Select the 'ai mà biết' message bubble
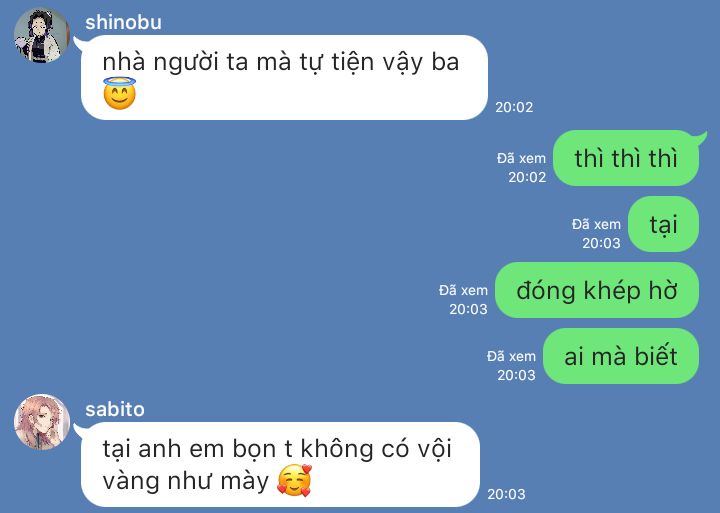The height and width of the screenshot is (513, 720). pyautogui.click(x=621, y=356)
